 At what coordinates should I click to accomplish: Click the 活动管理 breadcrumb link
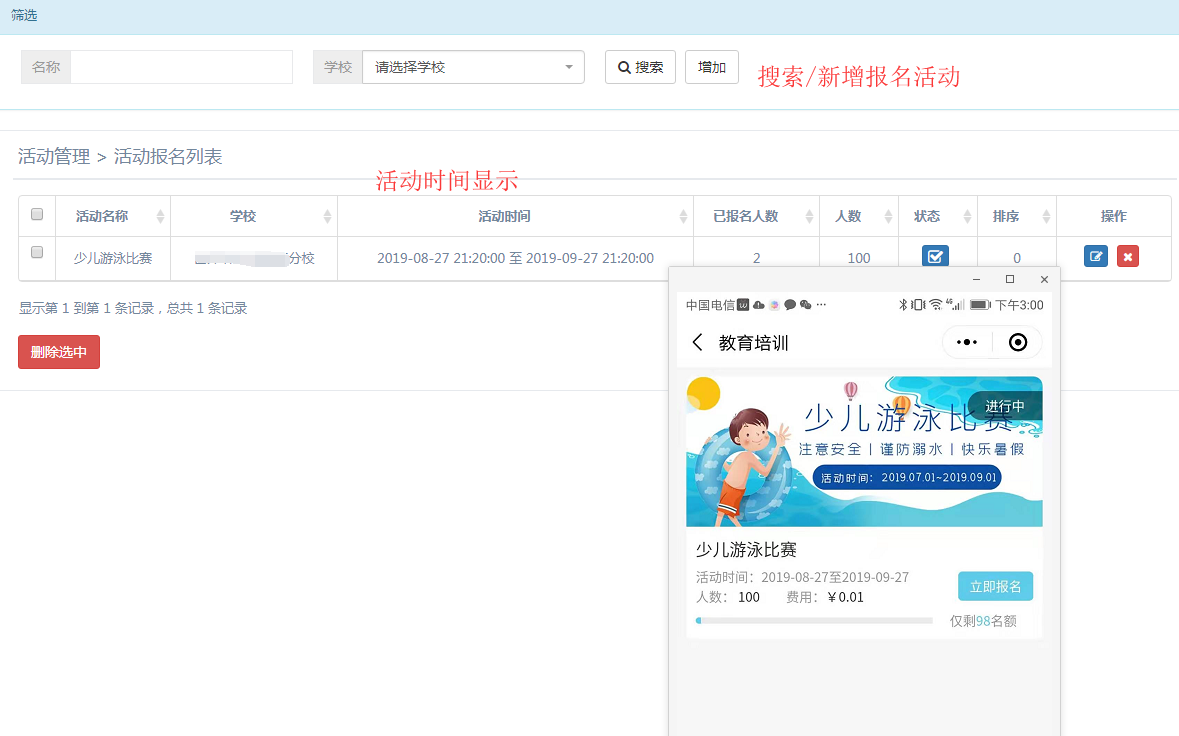[x=54, y=156]
